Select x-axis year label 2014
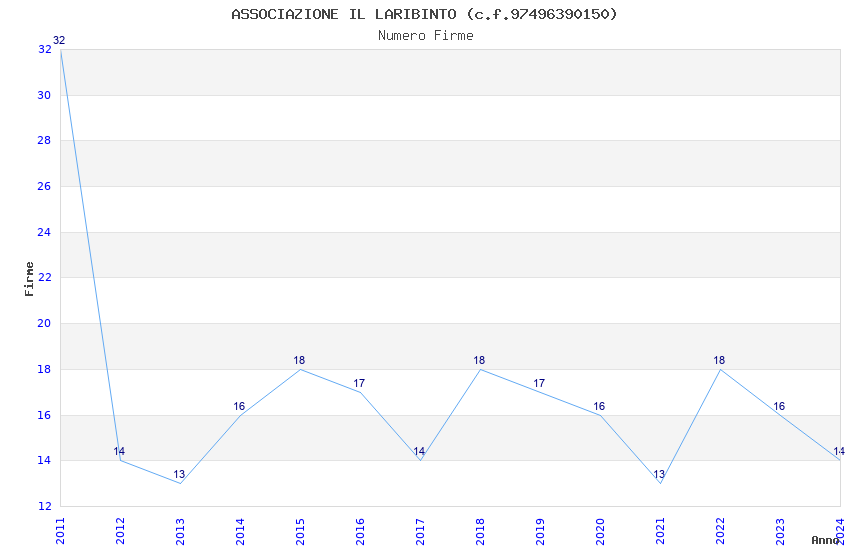Image resolution: width=850 pixels, height=550 pixels. tap(240, 531)
